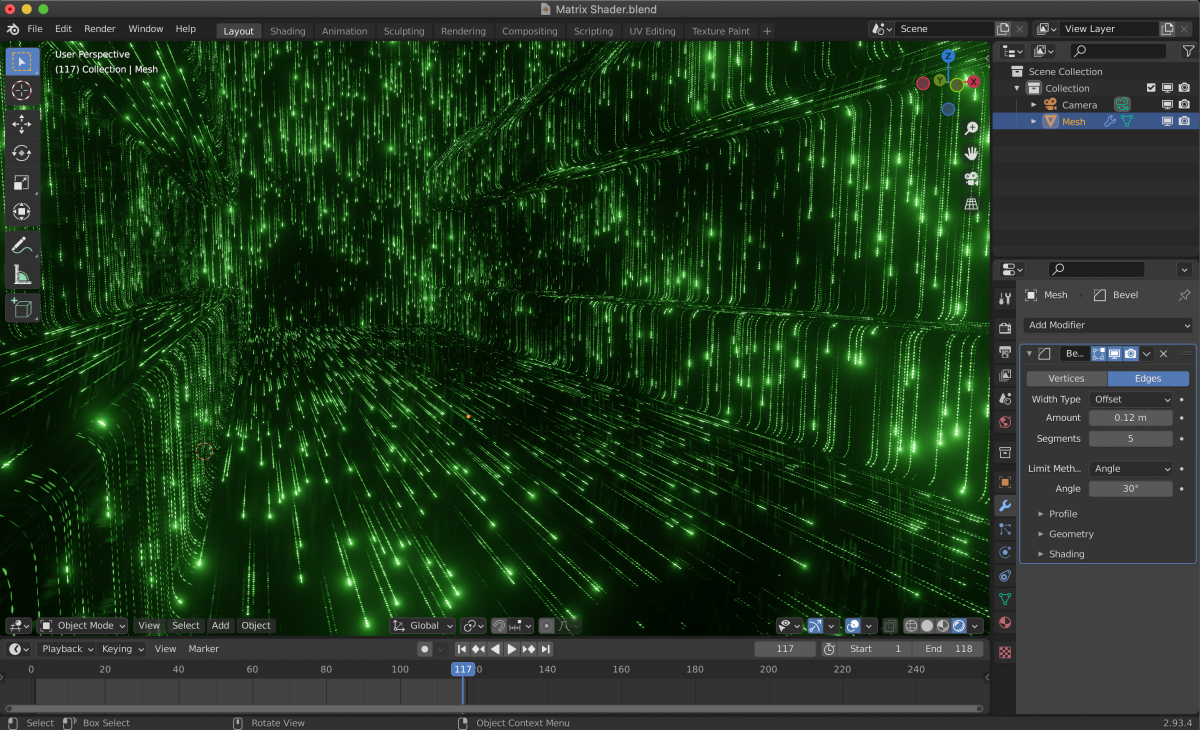Toggle Bevel modifier viewport display
1200x730 pixels.
1114,353
